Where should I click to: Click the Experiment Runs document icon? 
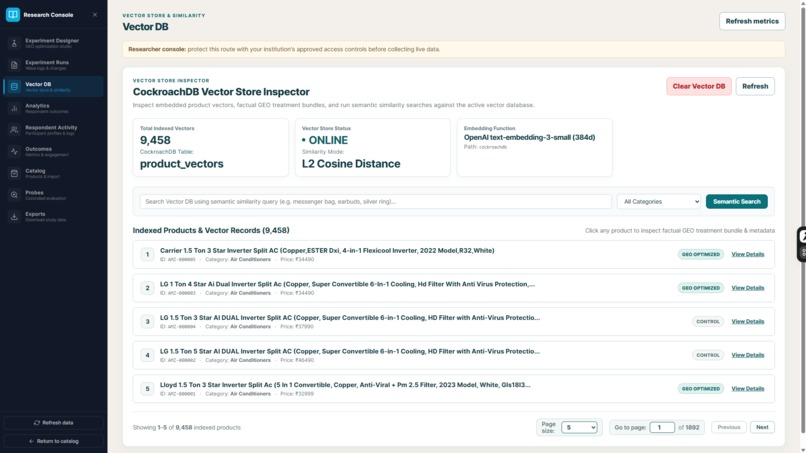pos(14,65)
